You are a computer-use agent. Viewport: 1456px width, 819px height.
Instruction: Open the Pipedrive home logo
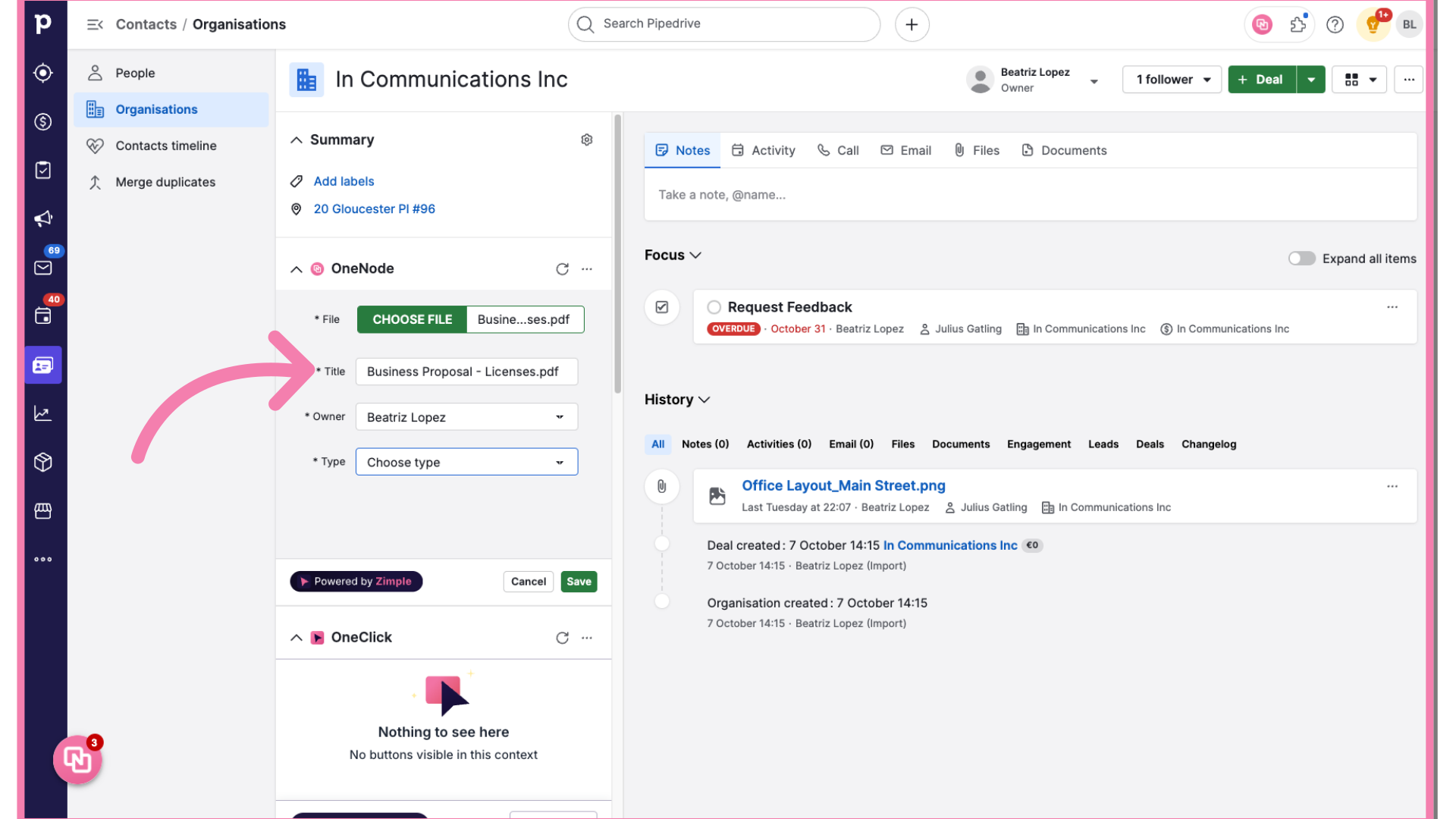pos(43,24)
